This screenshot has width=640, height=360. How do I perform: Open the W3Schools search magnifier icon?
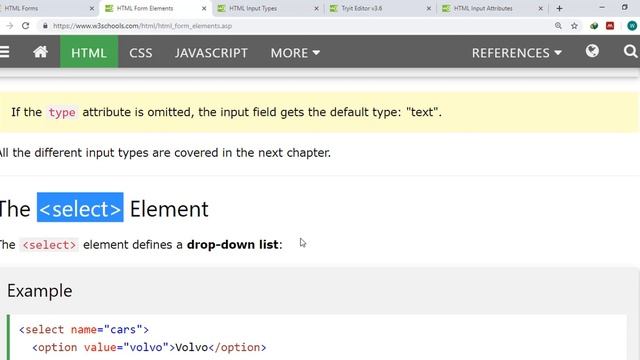click(x=631, y=51)
